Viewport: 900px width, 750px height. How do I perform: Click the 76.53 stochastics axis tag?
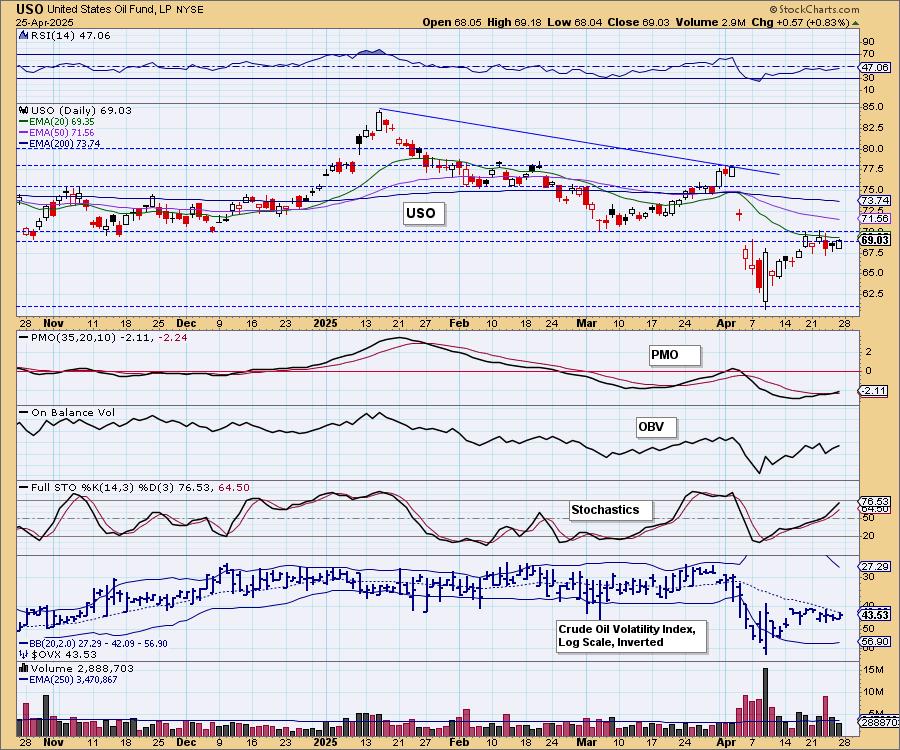click(874, 501)
